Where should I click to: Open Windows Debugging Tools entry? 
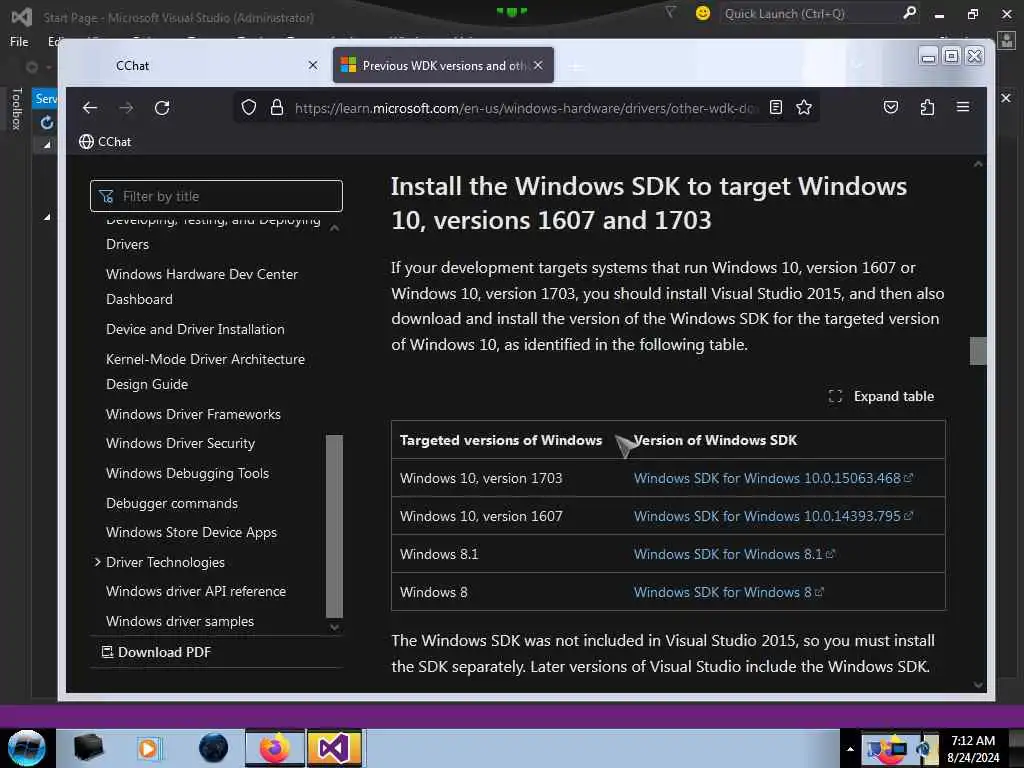[x=187, y=473]
